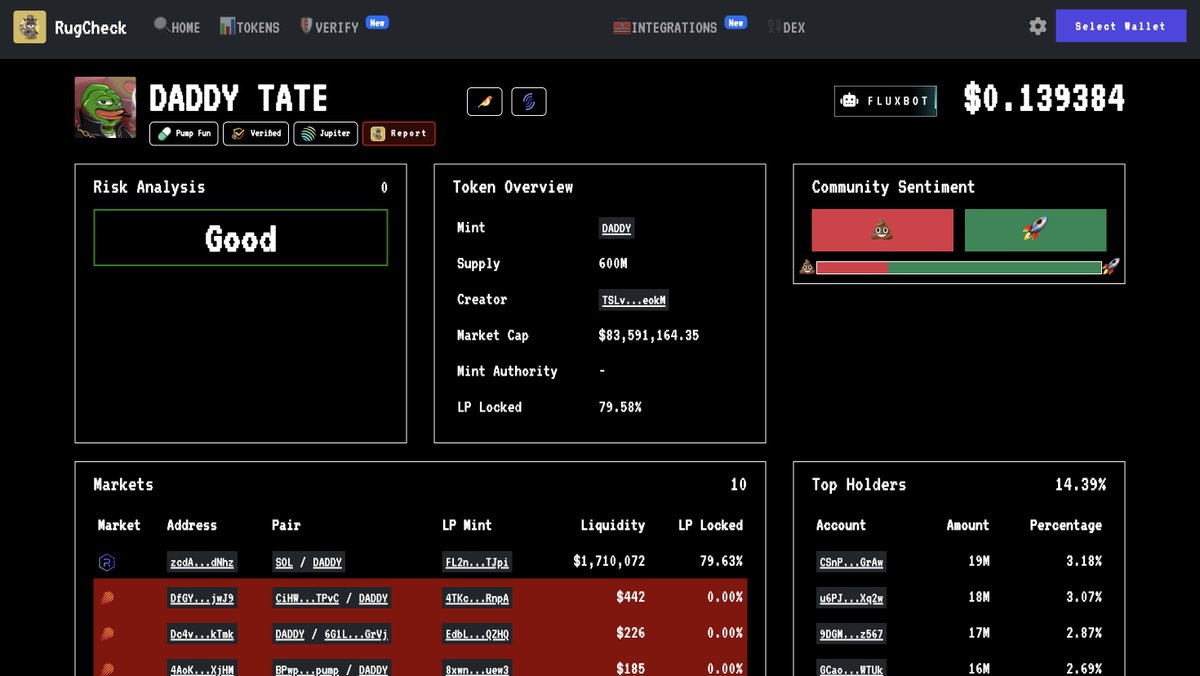This screenshot has width=1200, height=676.
Task: Click the LP Locked value 79.58%
Action: click(x=620, y=408)
